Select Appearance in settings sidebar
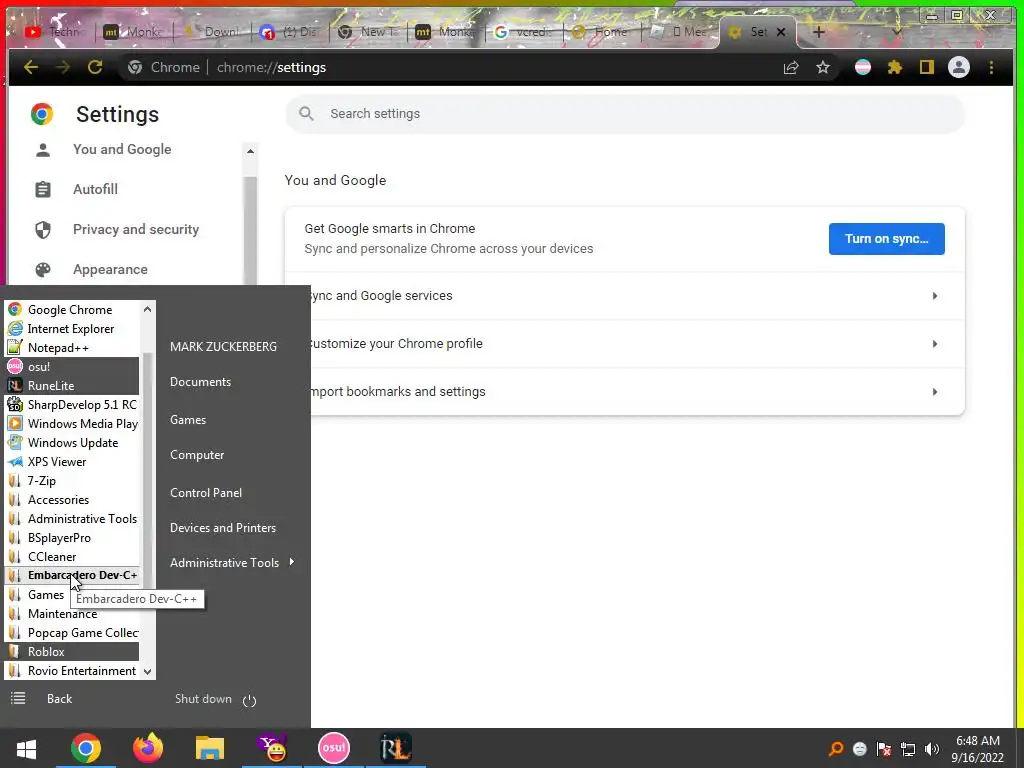This screenshot has width=1024, height=768. (110, 270)
